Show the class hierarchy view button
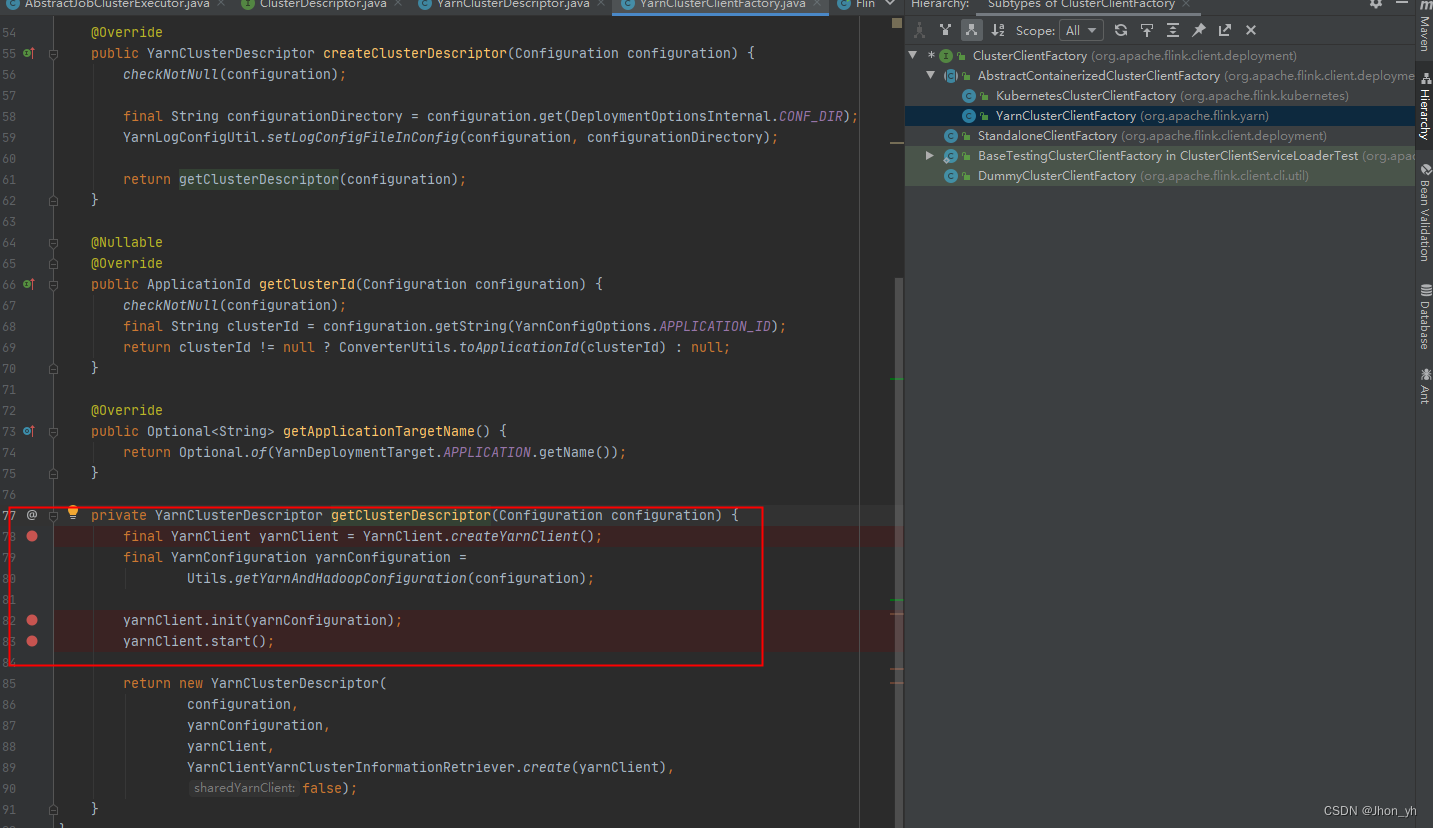 919,30
